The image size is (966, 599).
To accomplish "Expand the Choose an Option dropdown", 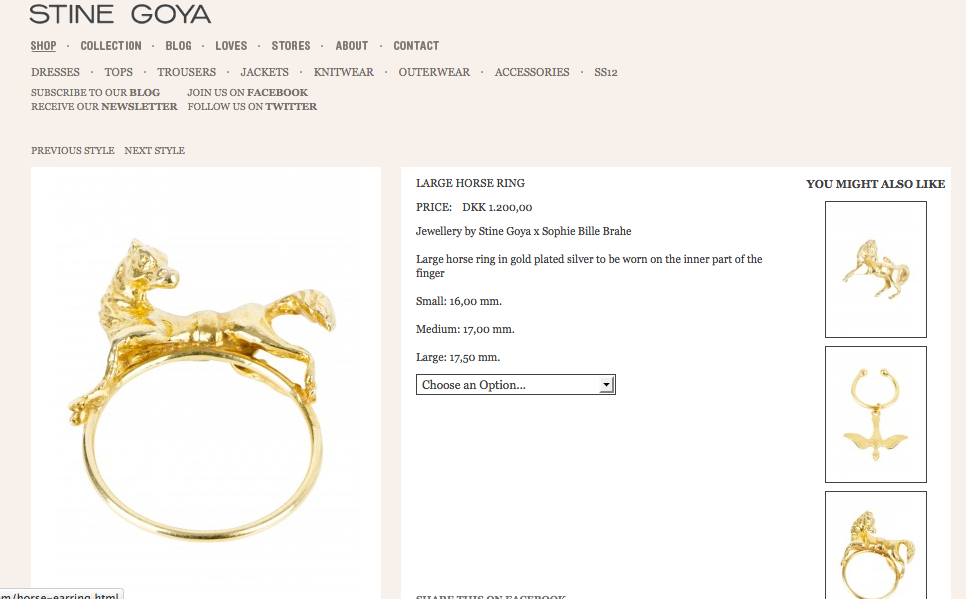I will 516,385.
